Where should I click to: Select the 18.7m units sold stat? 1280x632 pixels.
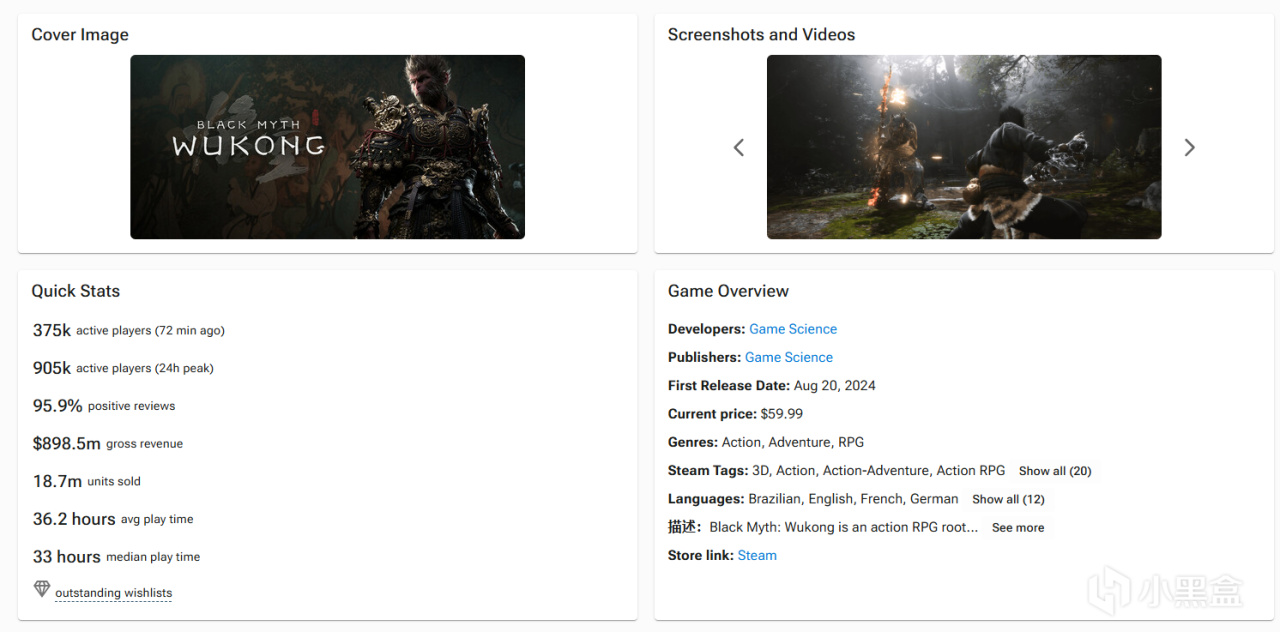87,481
